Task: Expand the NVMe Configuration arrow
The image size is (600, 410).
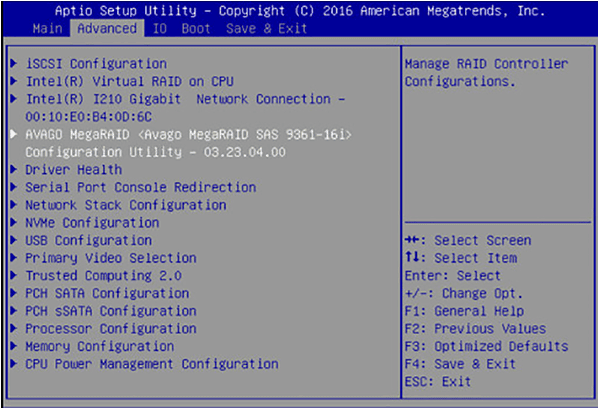Action: (x=13, y=223)
